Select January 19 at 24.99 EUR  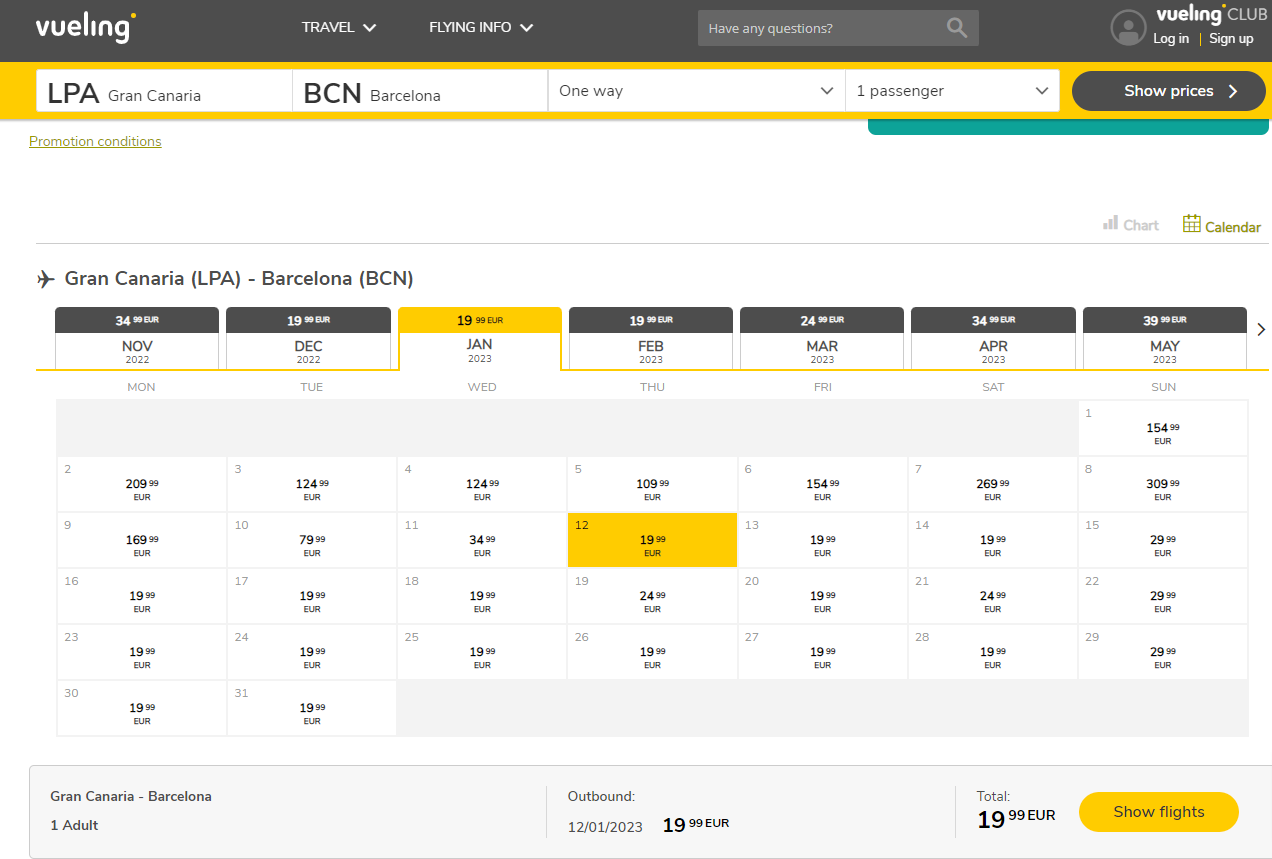pyautogui.click(x=652, y=596)
